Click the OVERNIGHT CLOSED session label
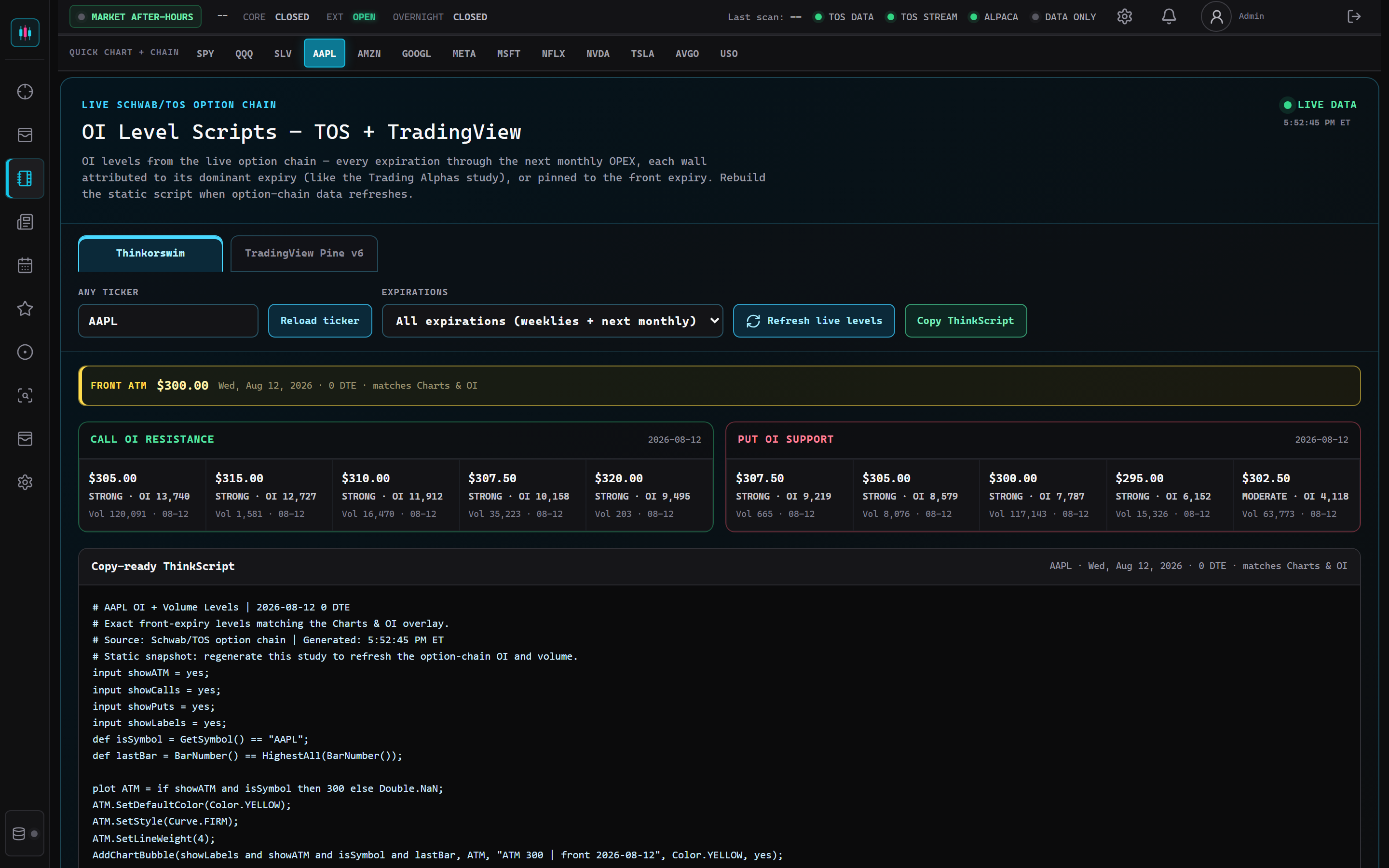The height and width of the screenshot is (868, 1389). [x=440, y=17]
